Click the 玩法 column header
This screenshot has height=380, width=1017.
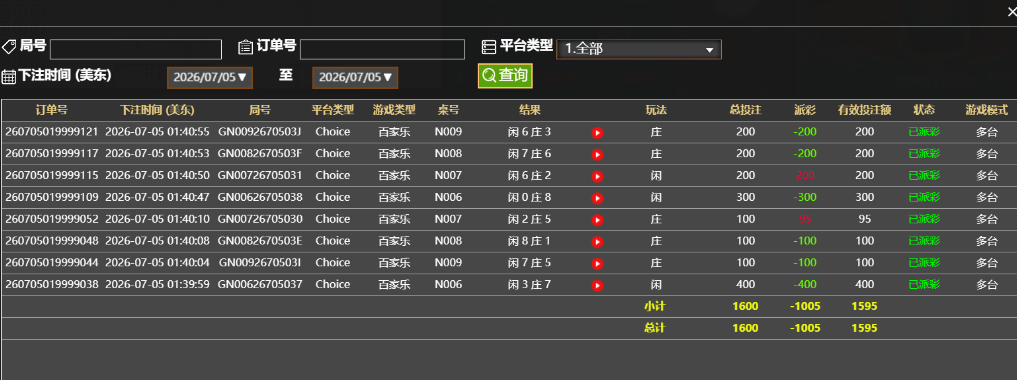pyautogui.click(x=656, y=110)
